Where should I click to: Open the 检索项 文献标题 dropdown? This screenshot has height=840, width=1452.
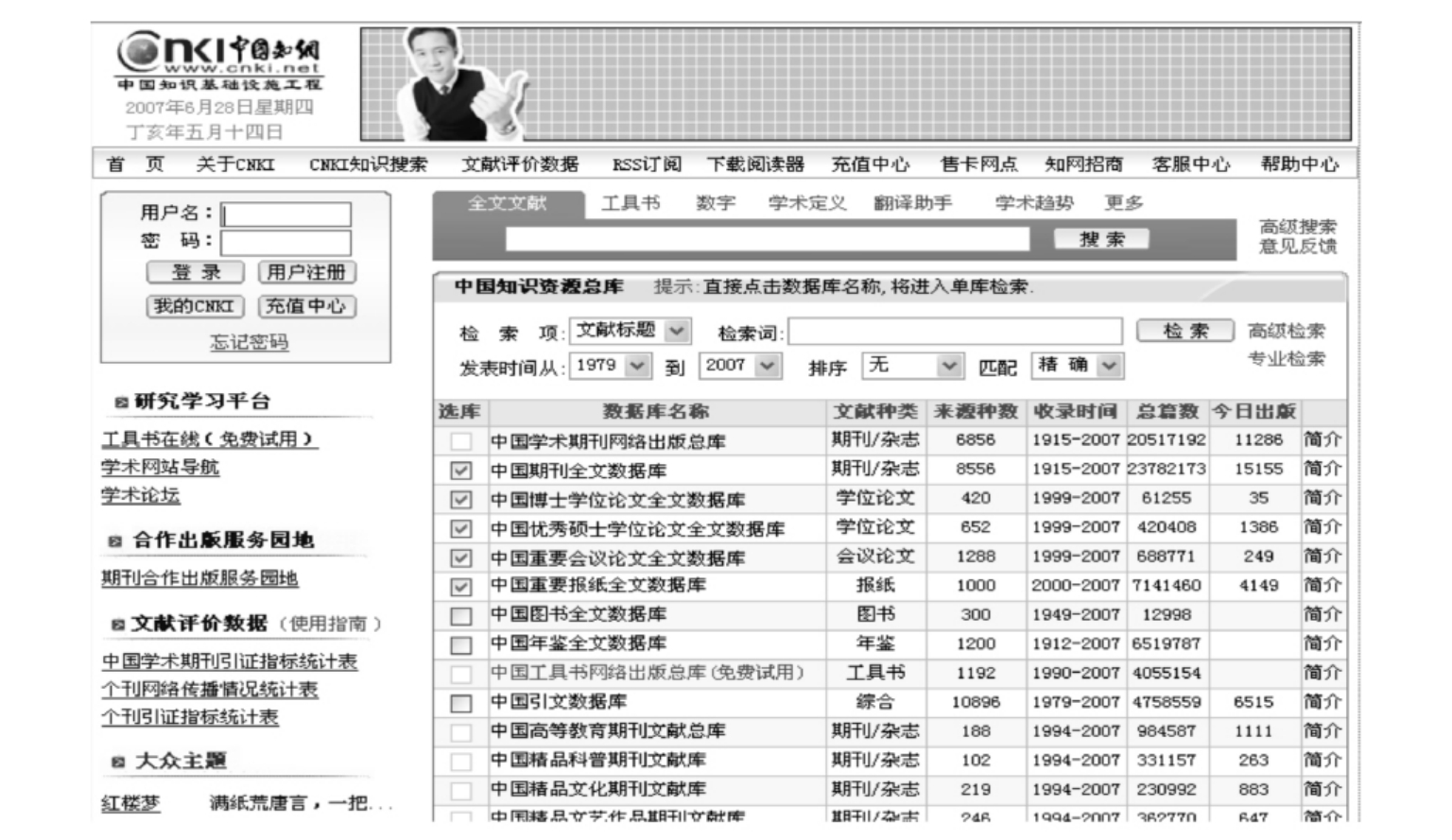[631, 331]
